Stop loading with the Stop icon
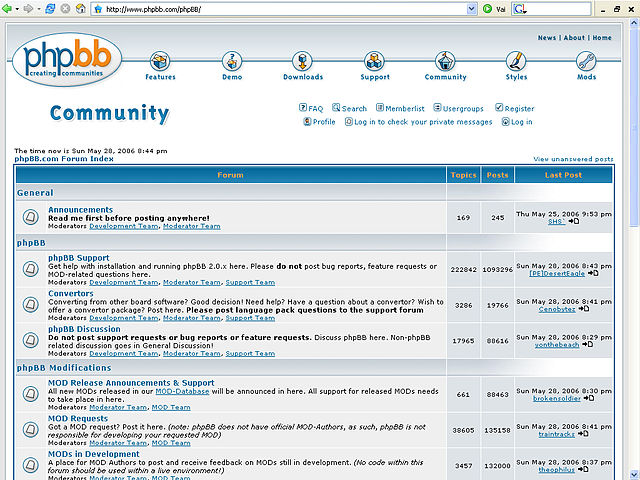This screenshot has height=480, width=640. coord(65,8)
